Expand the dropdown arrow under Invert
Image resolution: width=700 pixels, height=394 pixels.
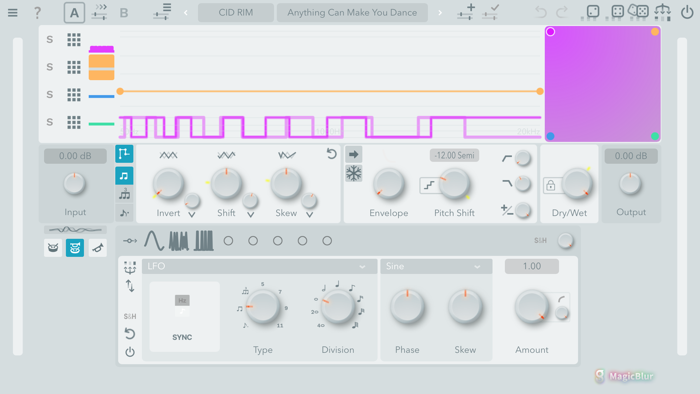[x=192, y=215]
